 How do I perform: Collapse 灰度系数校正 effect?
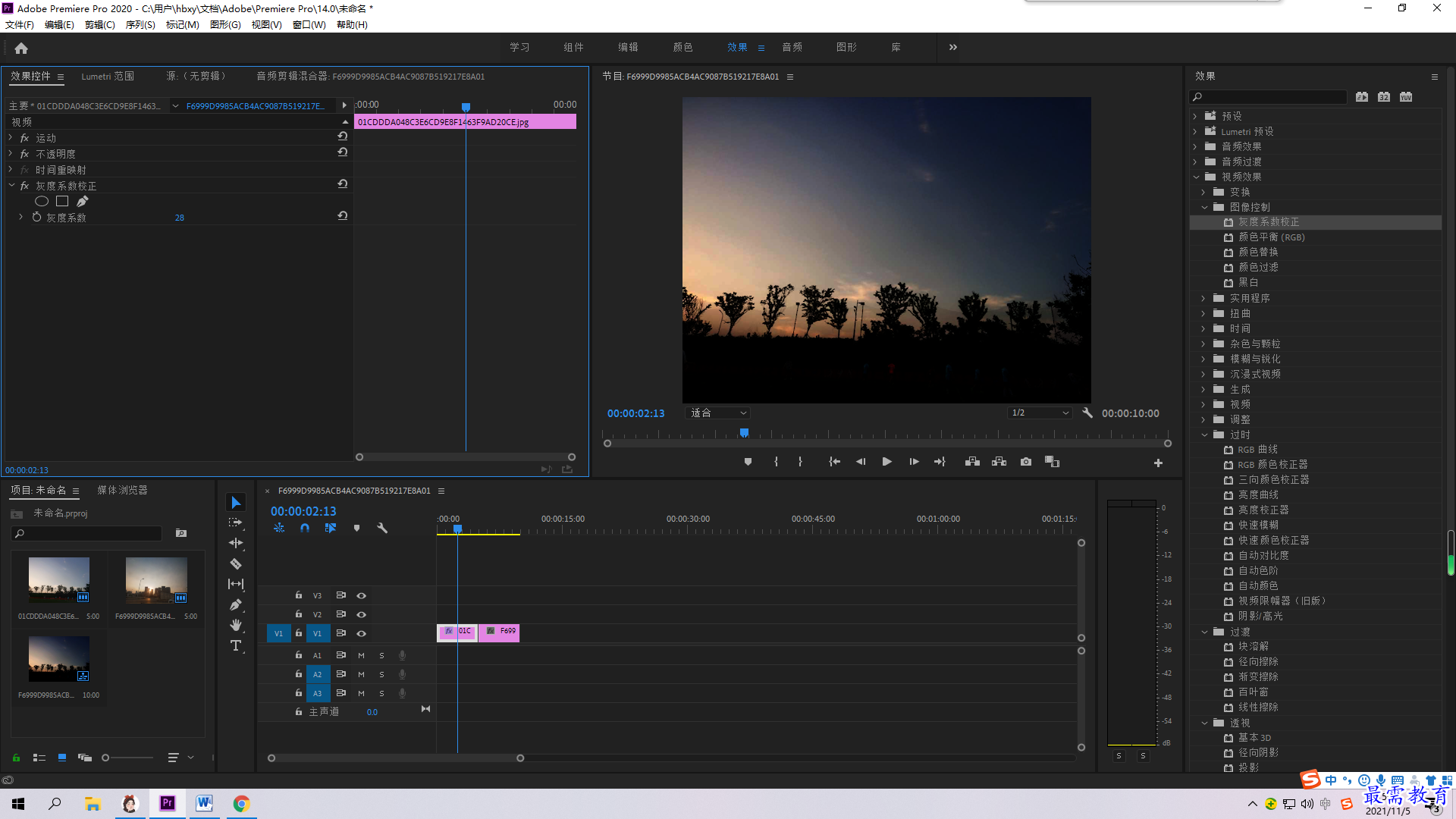(11, 185)
